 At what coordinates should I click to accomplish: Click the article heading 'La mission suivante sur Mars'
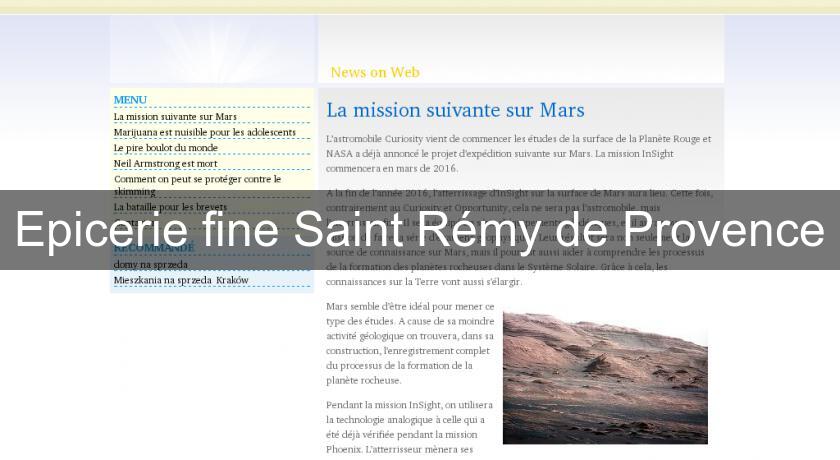455,110
